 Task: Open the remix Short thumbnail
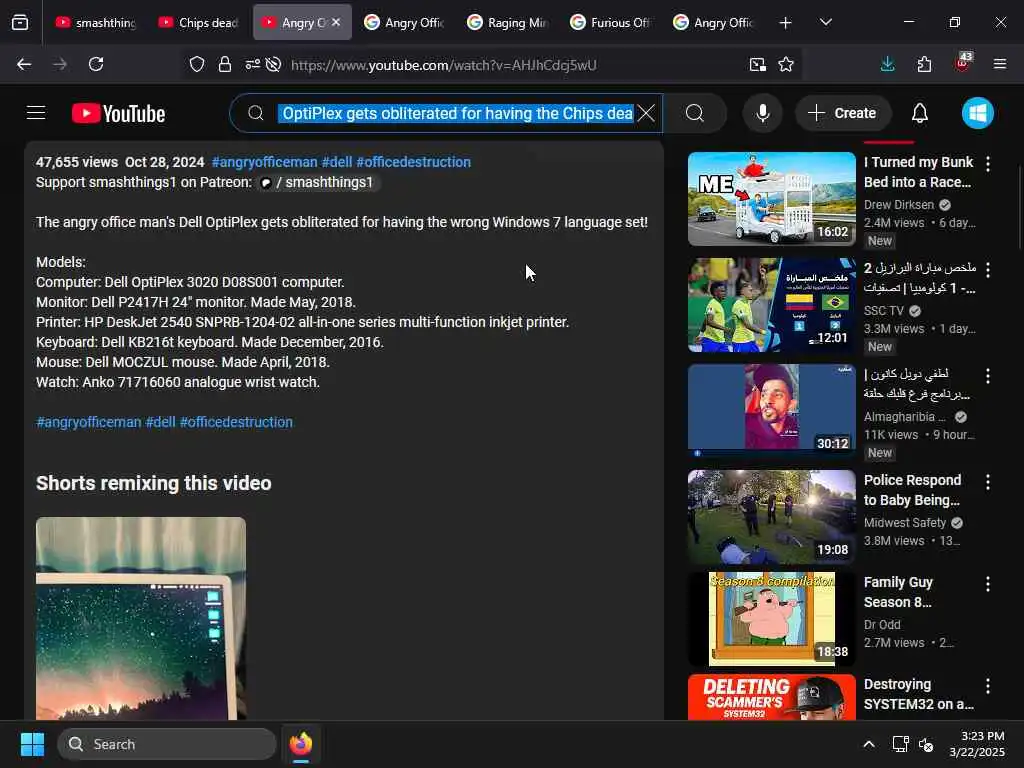click(x=141, y=618)
